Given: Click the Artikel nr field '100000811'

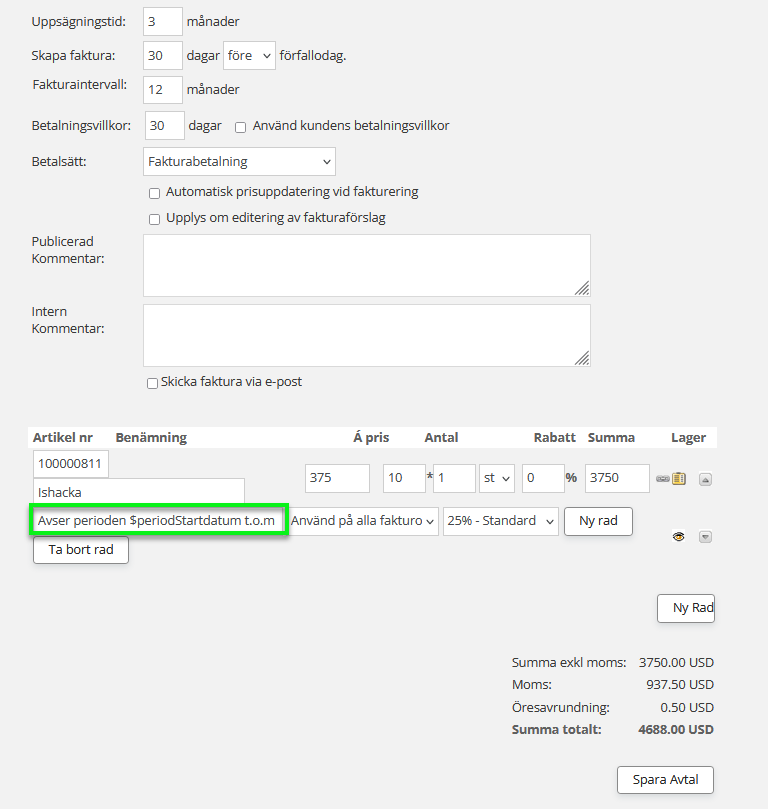Looking at the screenshot, I should coord(71,464).
